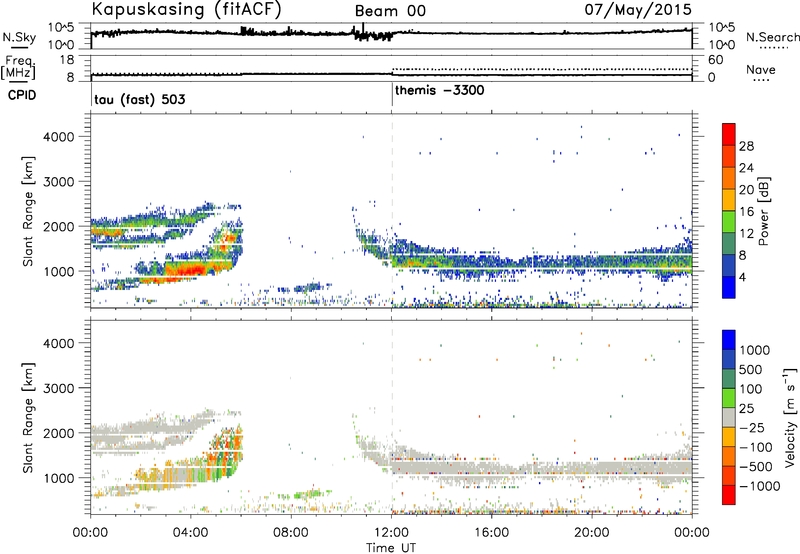This screenshot has height=554, width=800.
Task: Click the '16:00' time axis label
Action: pyautogui.click(x=491, y=533)
